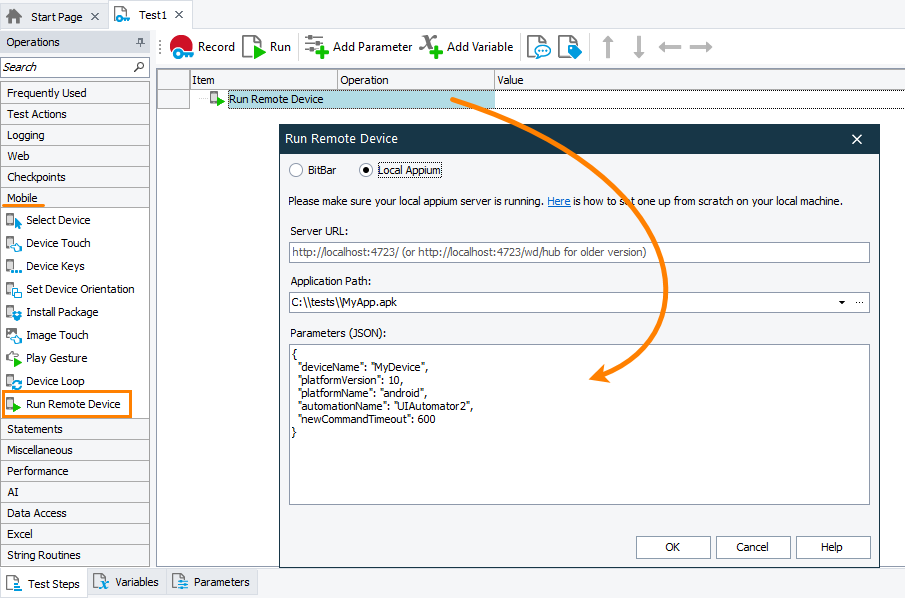Viewport: 905px width, 598px height.
Task: Click OK in Run Remote Device dialog
Action: pyautogui.click(x=672, y=547)
